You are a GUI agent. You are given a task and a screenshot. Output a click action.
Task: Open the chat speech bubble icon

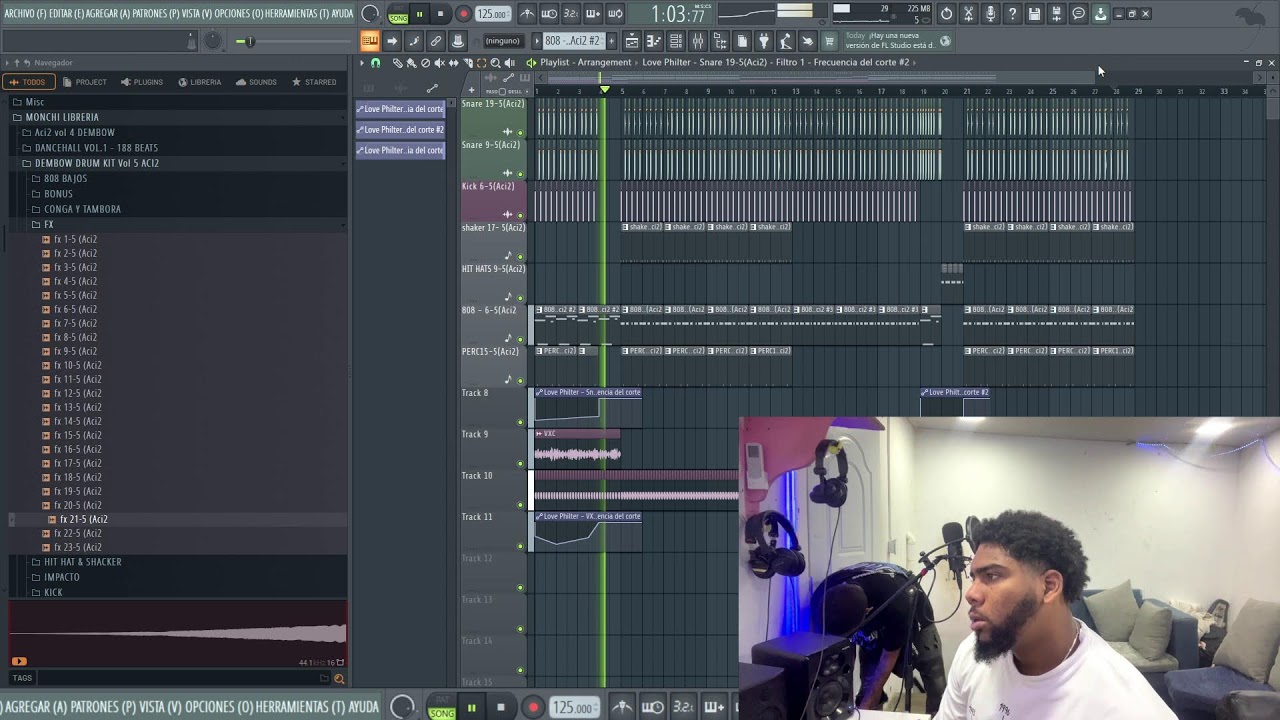(1078, 14)
